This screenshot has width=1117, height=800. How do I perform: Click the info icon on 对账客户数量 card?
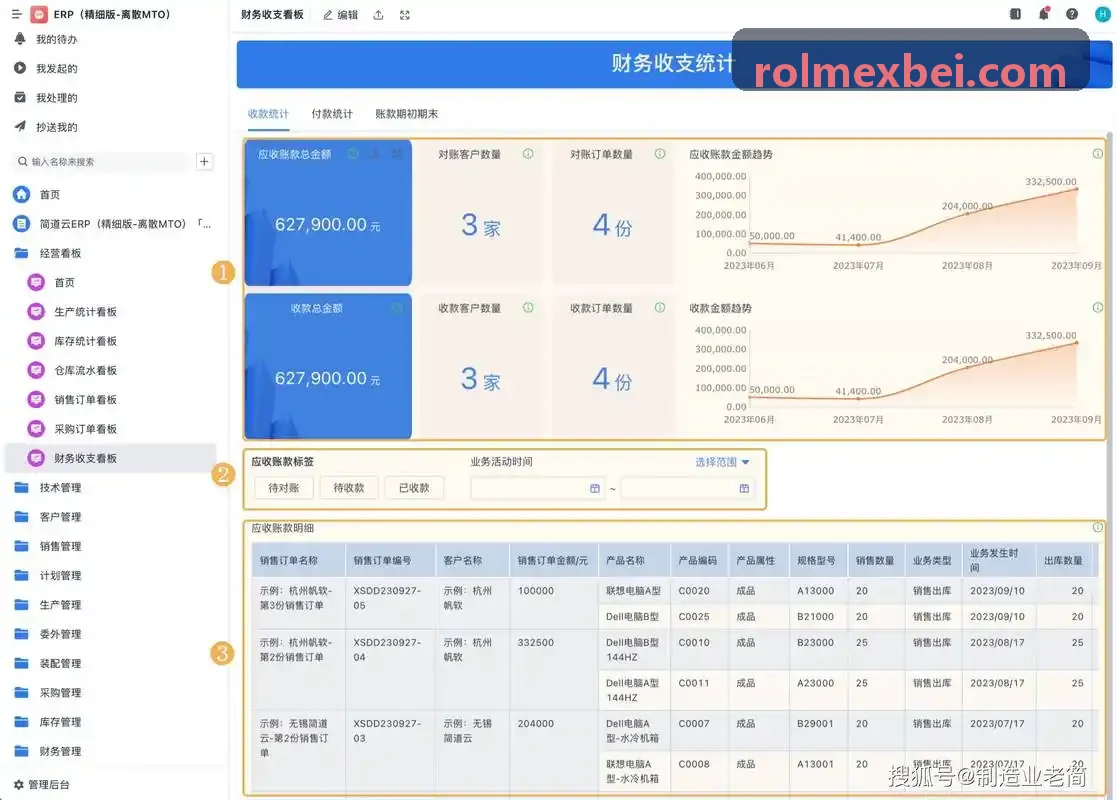(528, 154)
